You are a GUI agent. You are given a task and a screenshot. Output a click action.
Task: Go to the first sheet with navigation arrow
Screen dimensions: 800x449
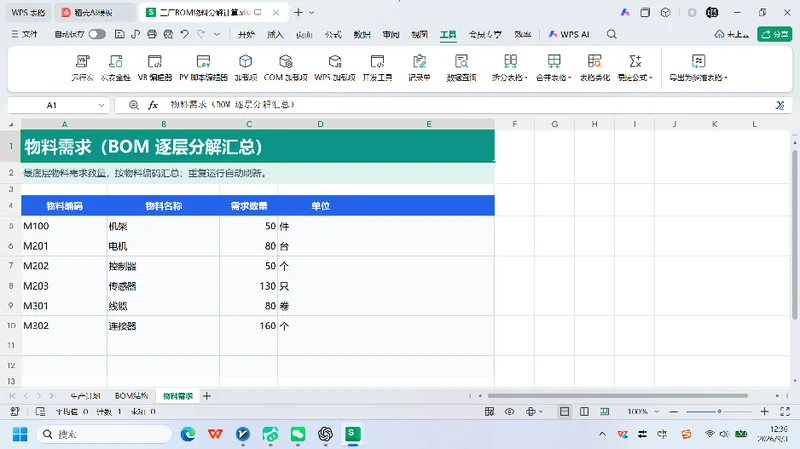coord(13,396)
